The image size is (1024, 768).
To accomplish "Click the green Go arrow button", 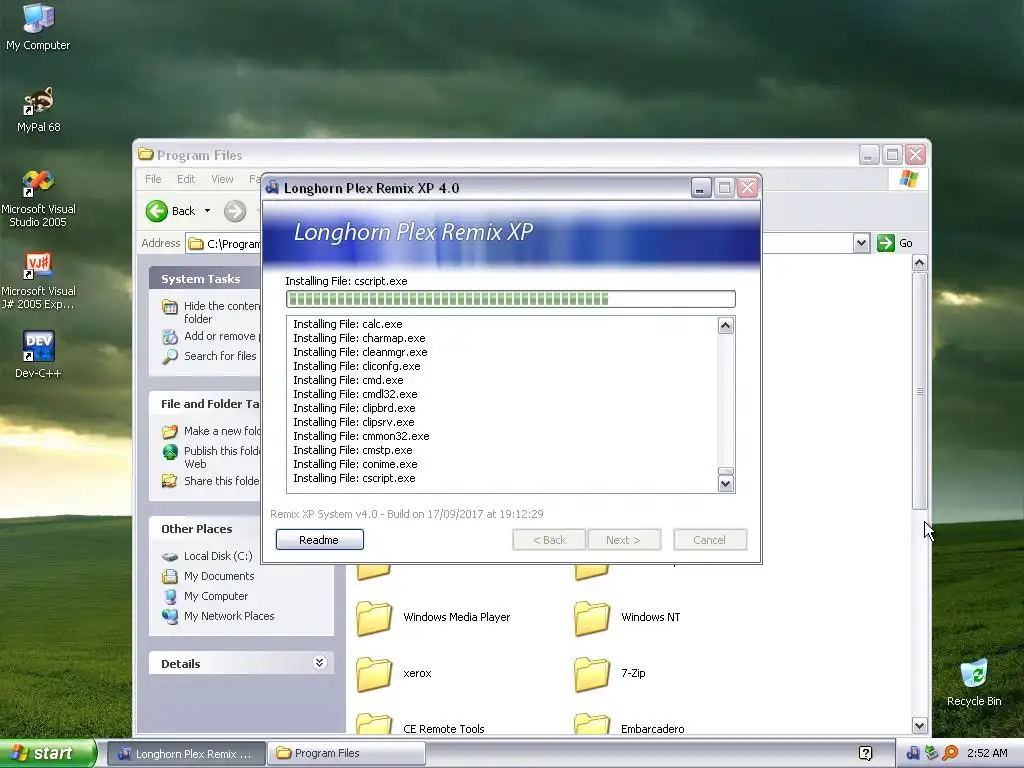I will click(x=886, y=243).
